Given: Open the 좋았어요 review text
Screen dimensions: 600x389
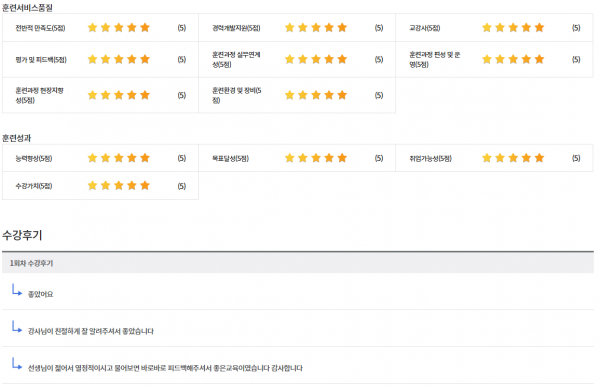Looking at the screenshot, I should coord(41,294).
